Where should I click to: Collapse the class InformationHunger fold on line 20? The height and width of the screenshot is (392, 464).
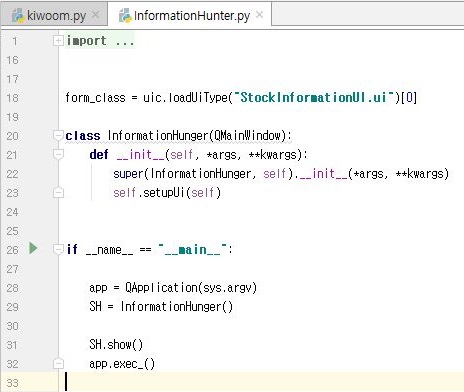click(x=58, y=135)
